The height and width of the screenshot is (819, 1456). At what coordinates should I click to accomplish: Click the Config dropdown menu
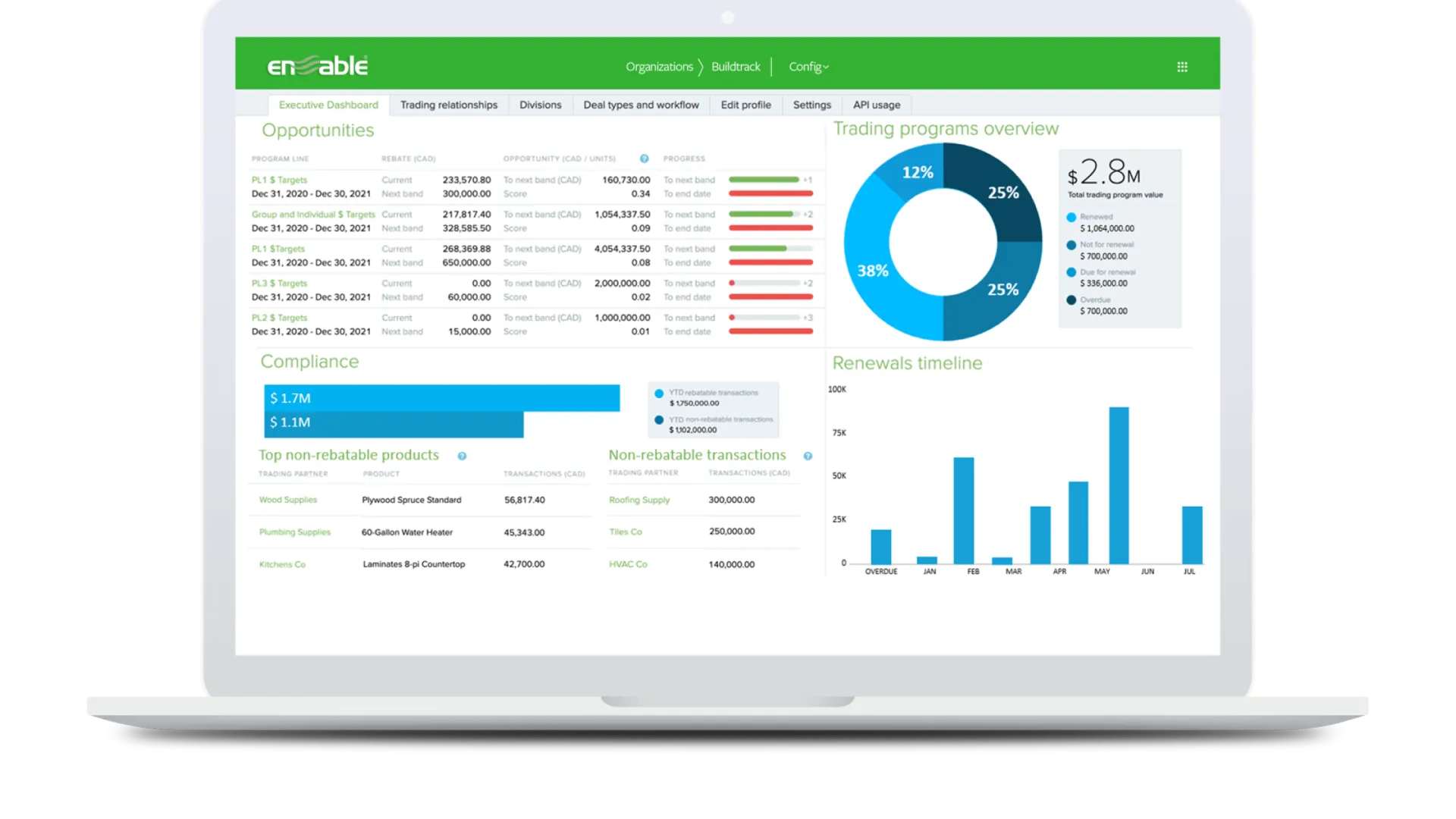pyautogui.click(x=808, y=66)
